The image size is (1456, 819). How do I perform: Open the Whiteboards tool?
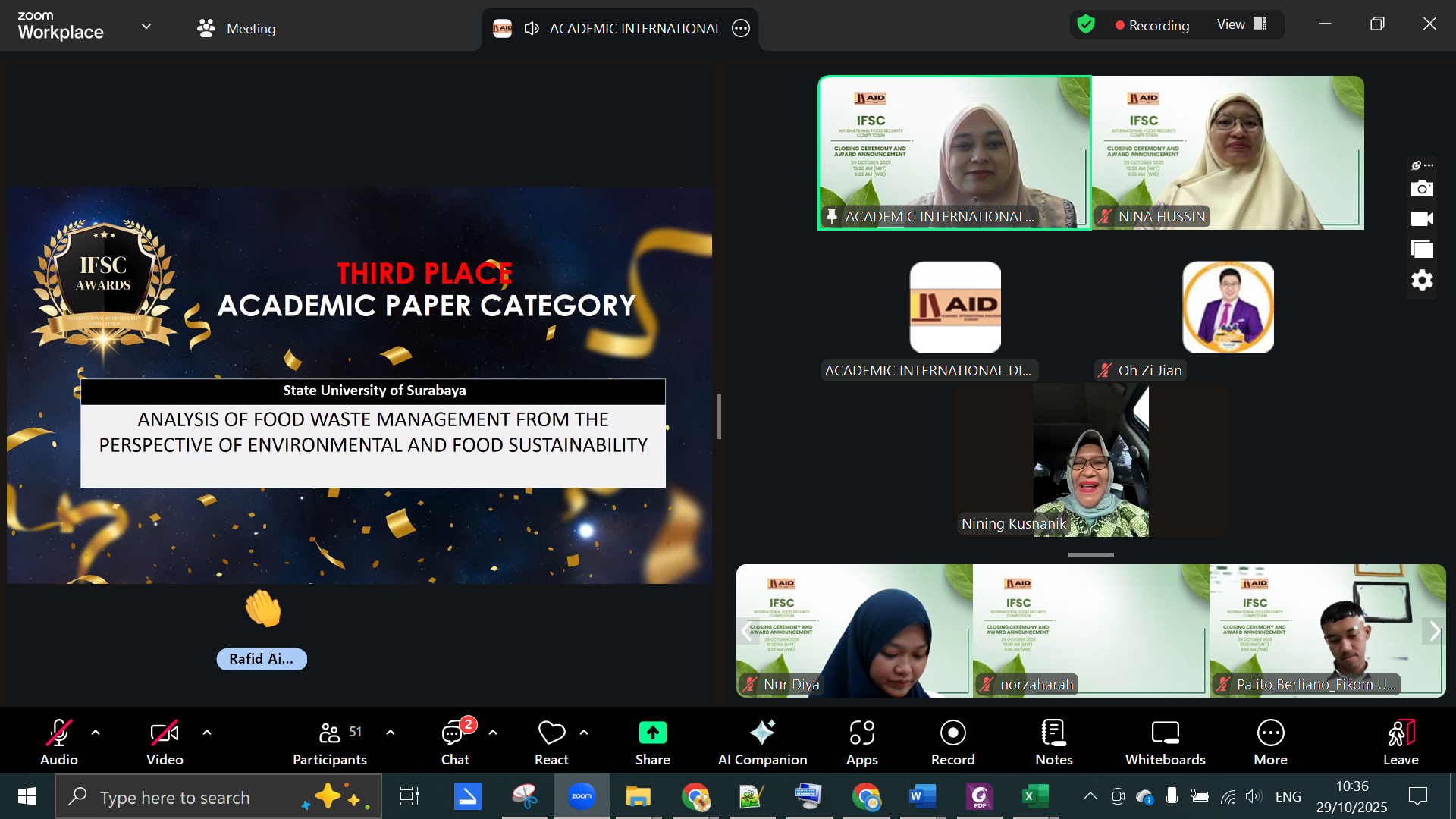[x=1165, y=742]
